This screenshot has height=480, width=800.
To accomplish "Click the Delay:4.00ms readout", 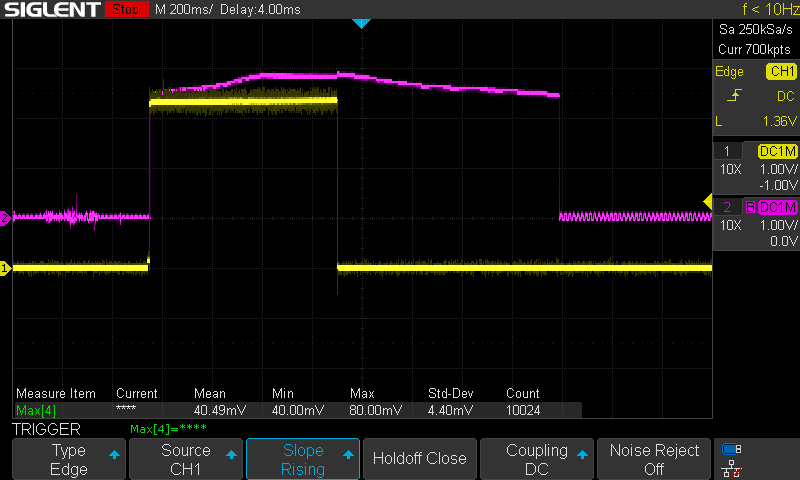I will click(260, 9).
